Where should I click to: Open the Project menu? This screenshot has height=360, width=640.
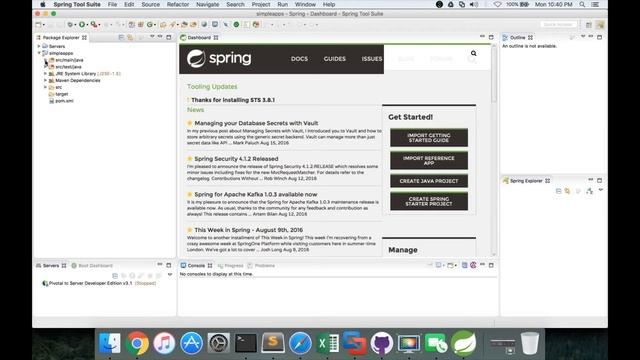click(x=261, y=4)
